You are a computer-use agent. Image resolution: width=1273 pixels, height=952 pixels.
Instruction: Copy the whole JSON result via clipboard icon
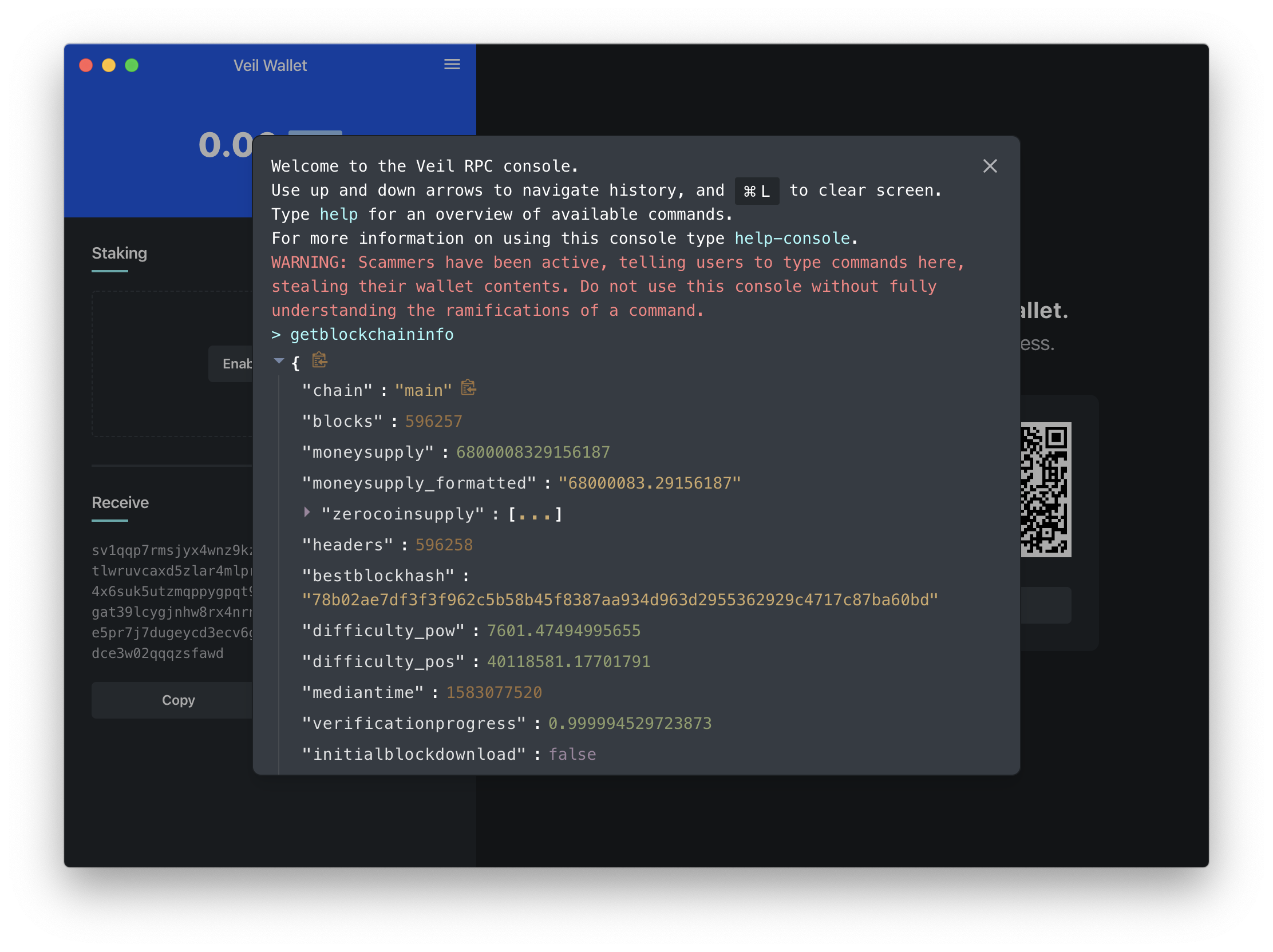(x=319, y=360)
